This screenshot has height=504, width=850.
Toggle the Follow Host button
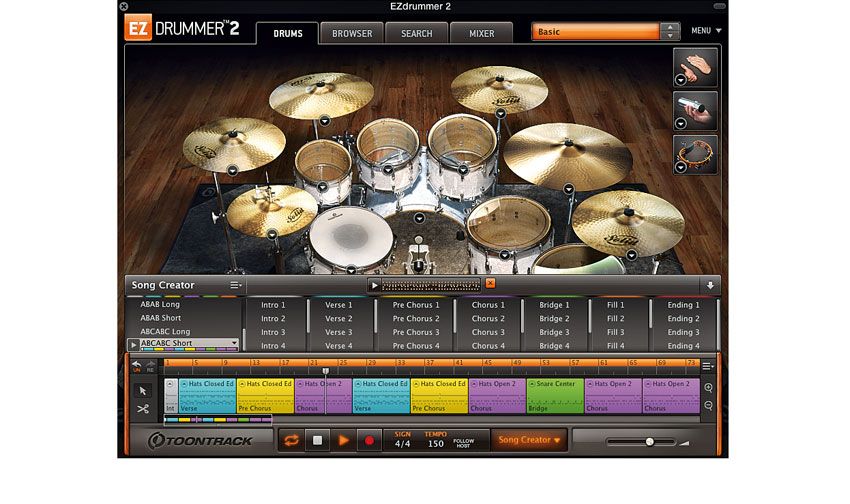click(463, 443)
